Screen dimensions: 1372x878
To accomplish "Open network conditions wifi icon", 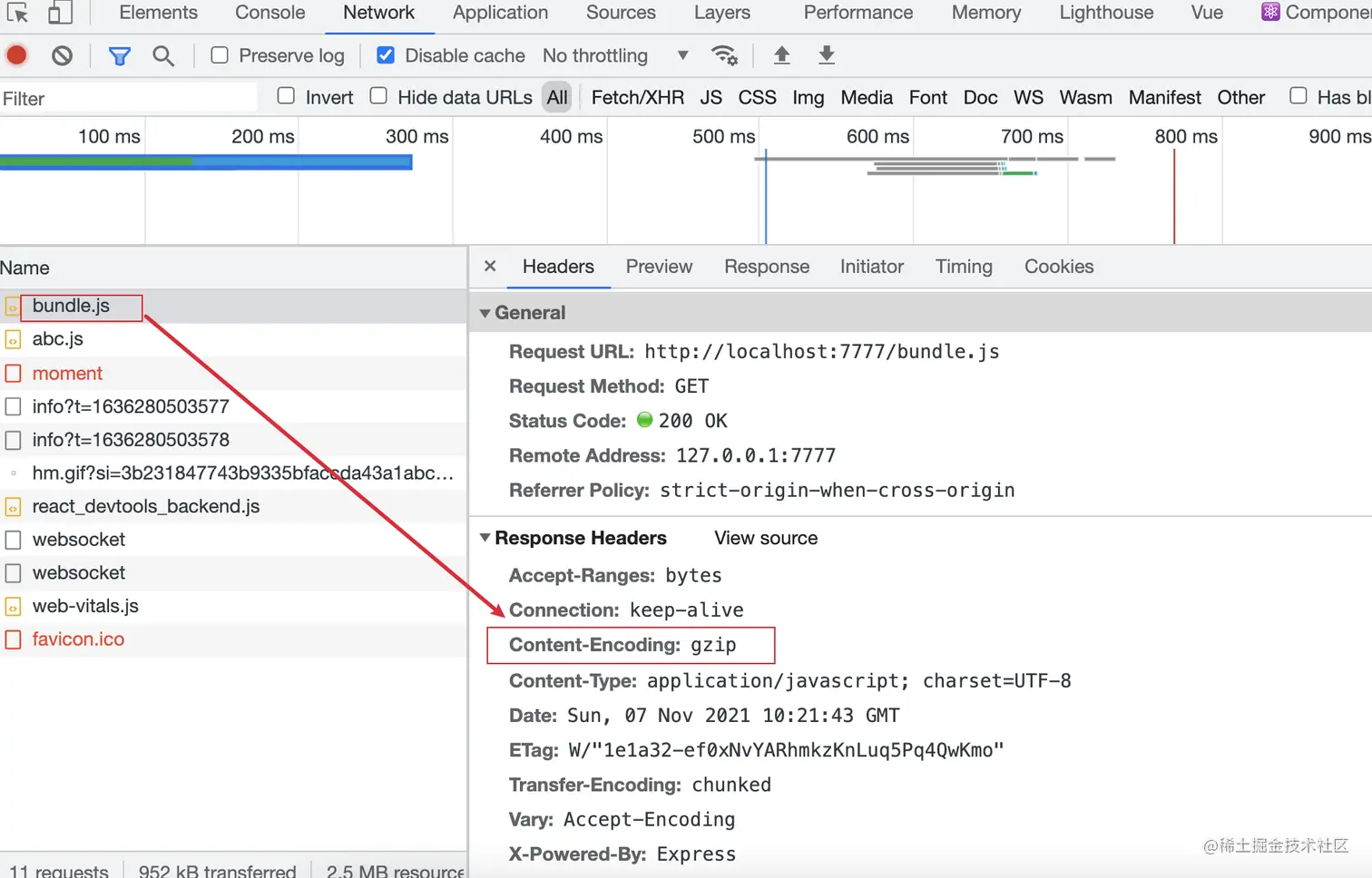I will point(724,55).
